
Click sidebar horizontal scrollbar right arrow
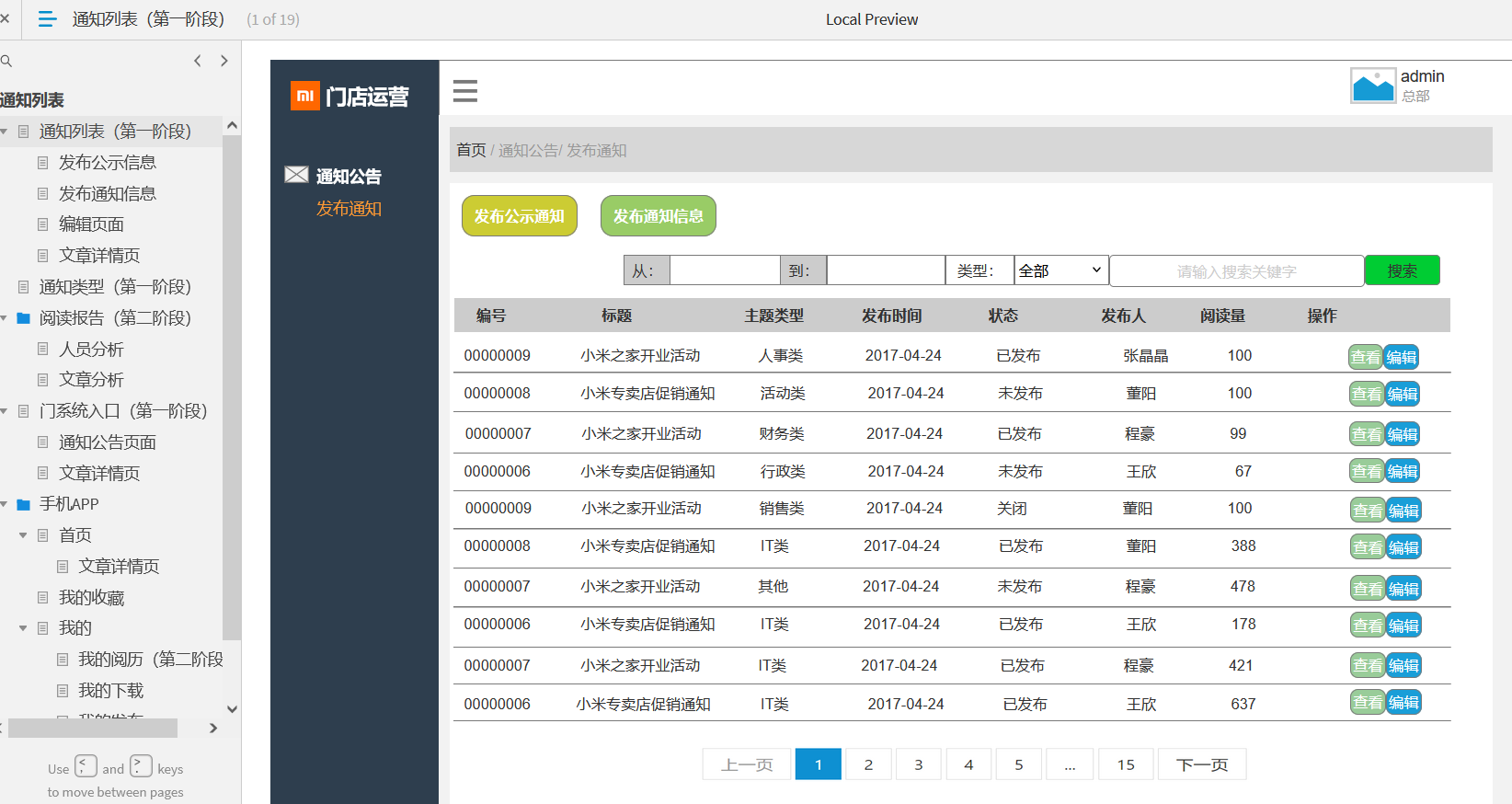point(213,728)
